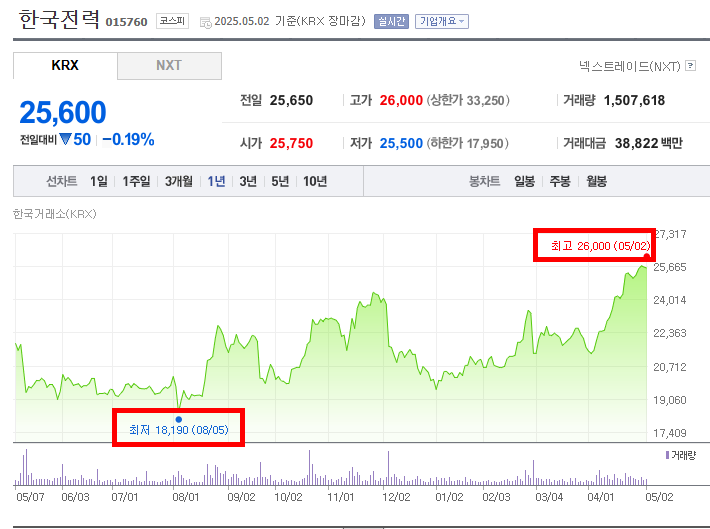
Task: Click the 12/02 x-axis date label
Action: 396,497
